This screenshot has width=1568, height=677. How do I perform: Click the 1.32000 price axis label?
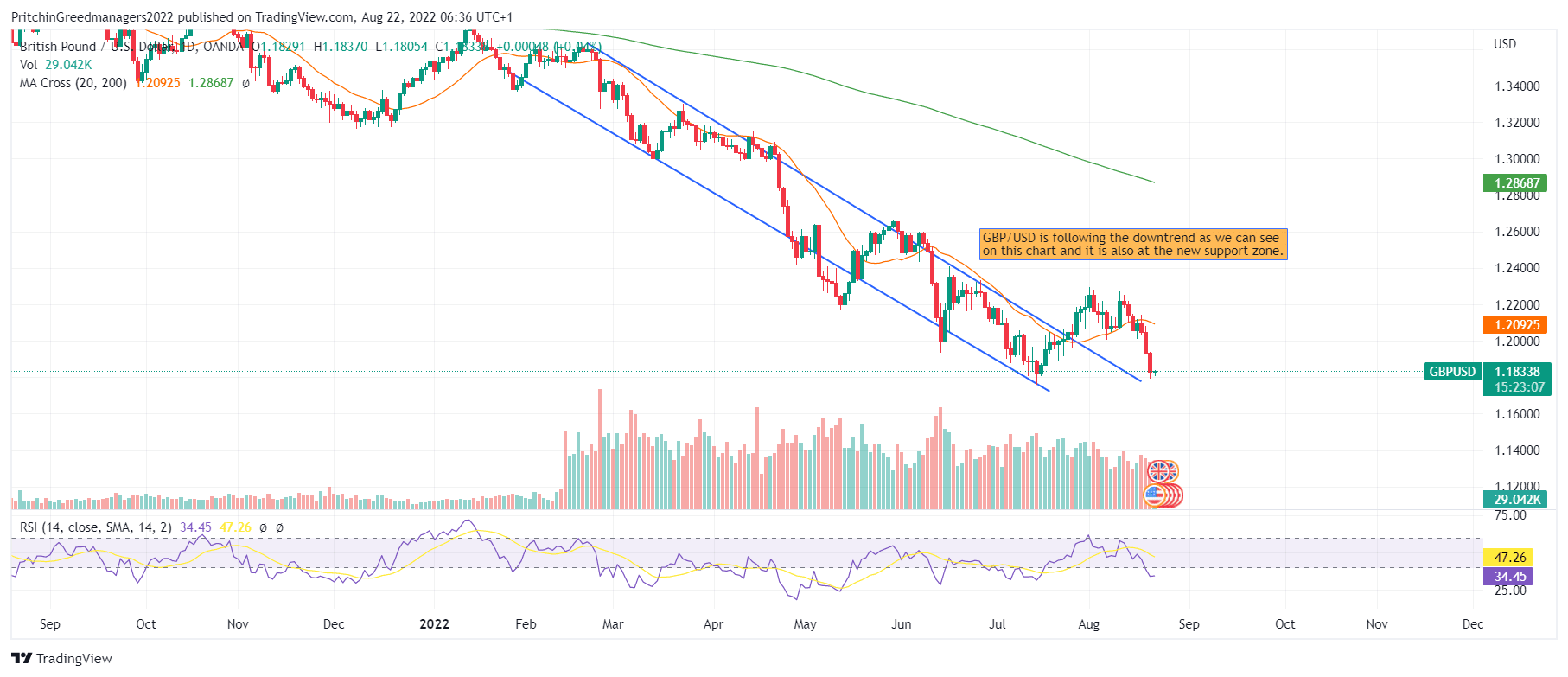point(1517,123)
